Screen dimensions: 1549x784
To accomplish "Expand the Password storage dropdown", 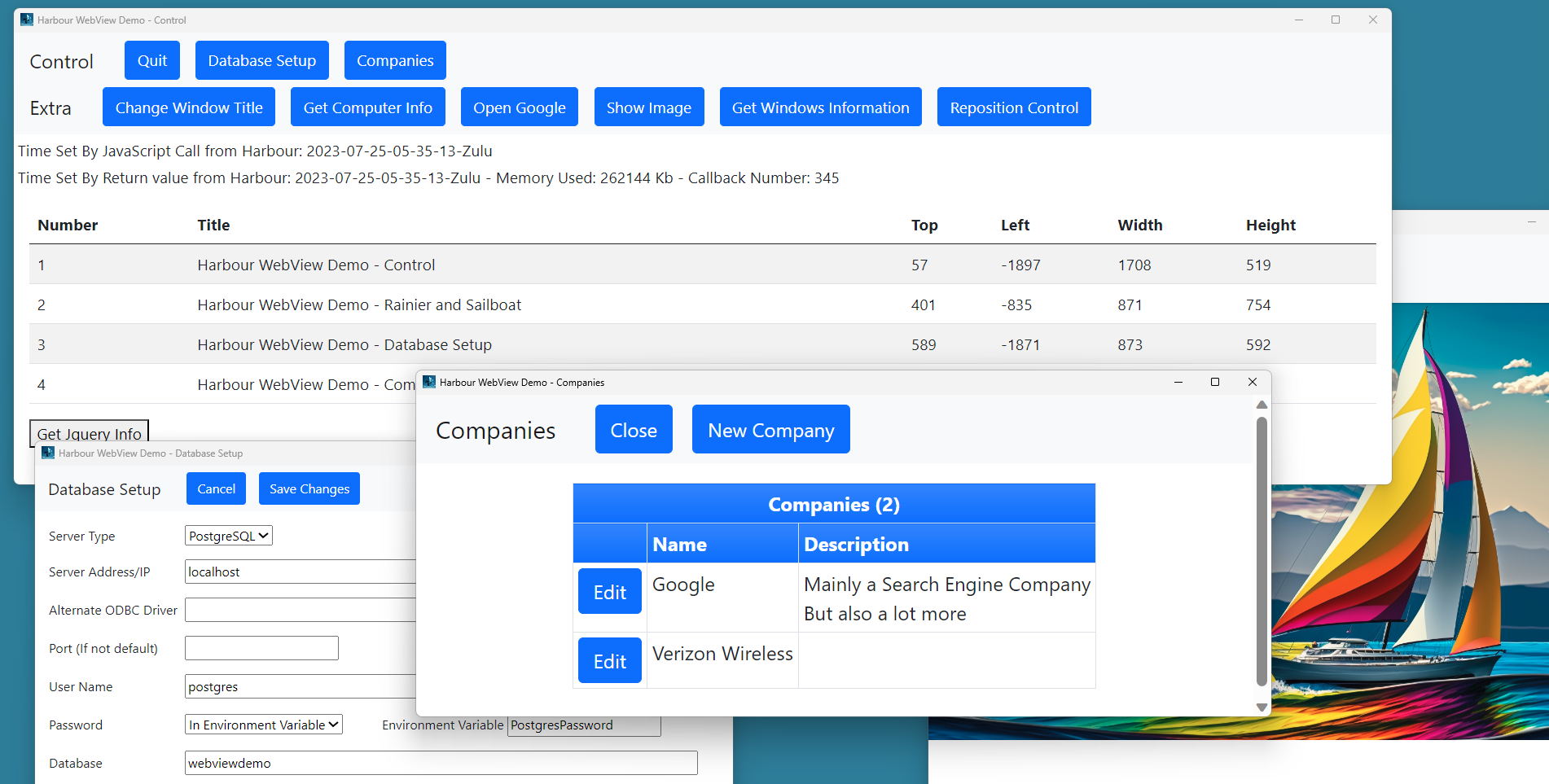I will (x=263, y=725).
